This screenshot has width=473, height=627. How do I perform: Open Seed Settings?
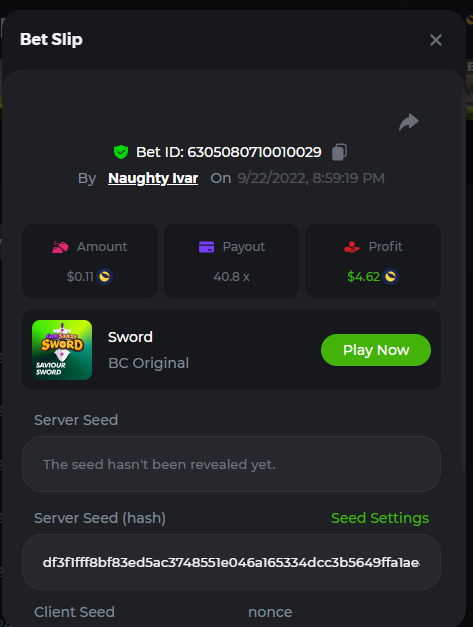click(x=380, y=518)
